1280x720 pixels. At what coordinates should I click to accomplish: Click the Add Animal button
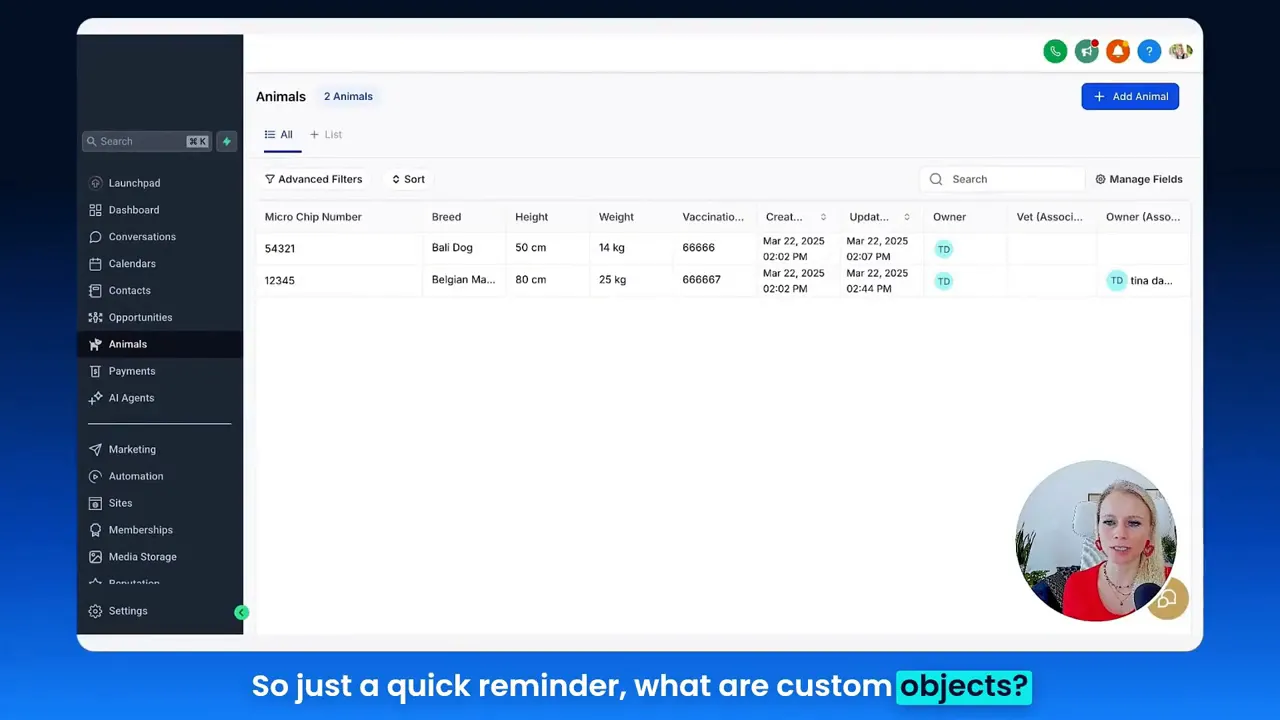1130,97
